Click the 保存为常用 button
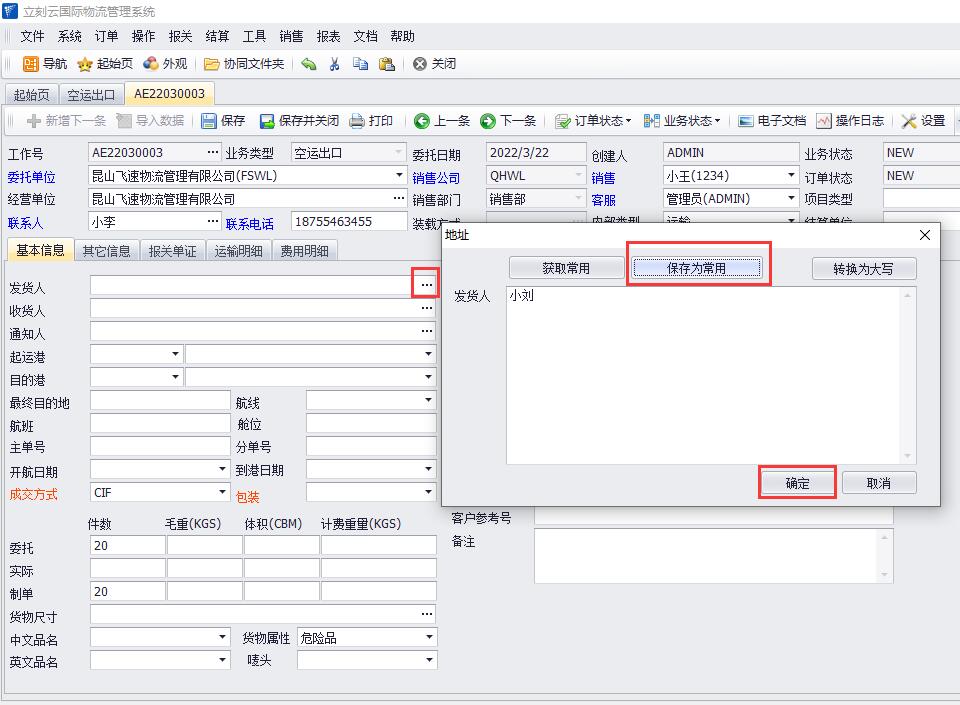960x705 pixels. [x=697, y=268]
